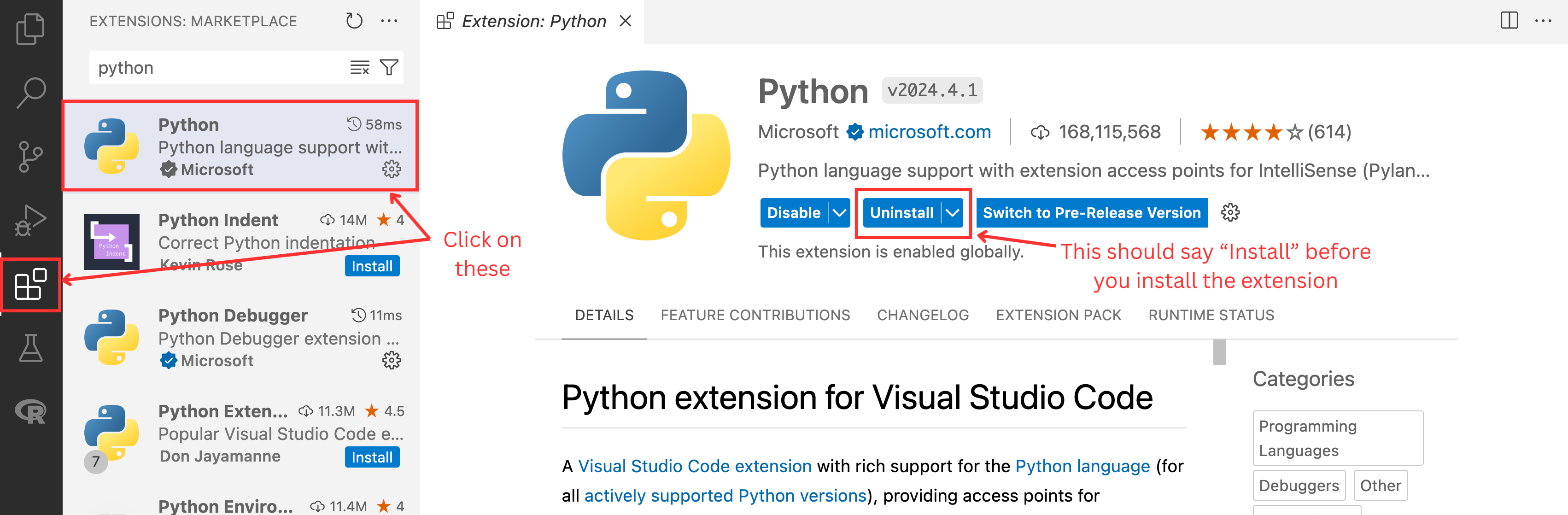Open manage gear for Python Debugger in list

tap(392, 360)
